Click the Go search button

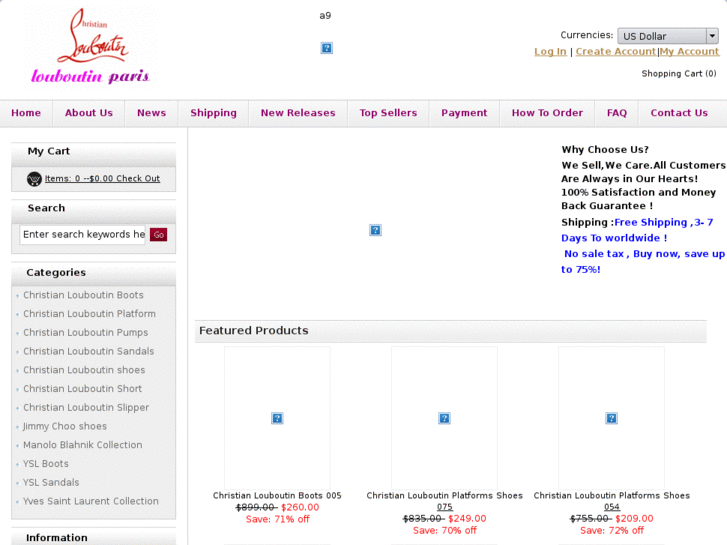159,235
